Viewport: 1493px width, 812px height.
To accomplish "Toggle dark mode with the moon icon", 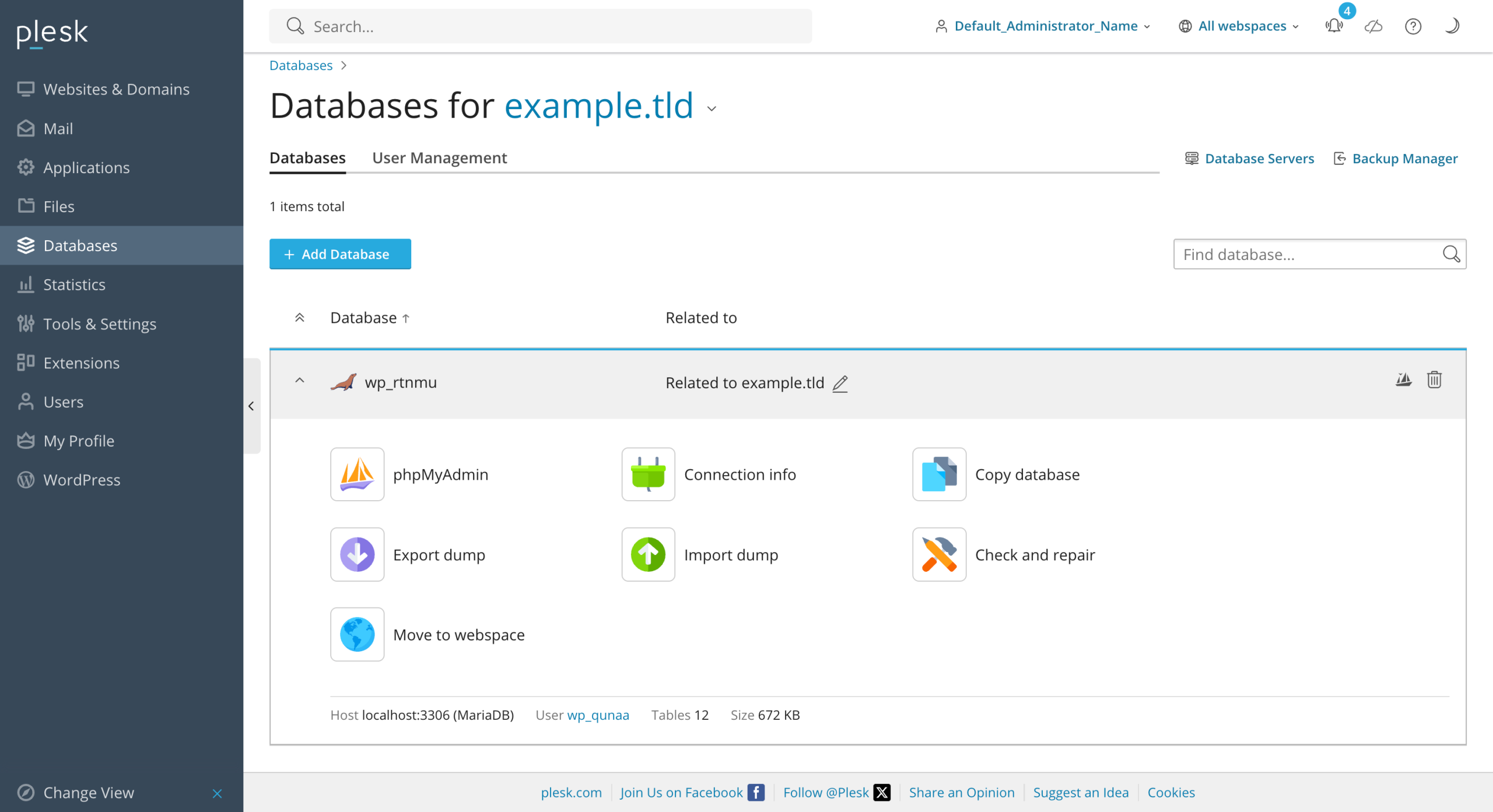I will [1452, 26].
